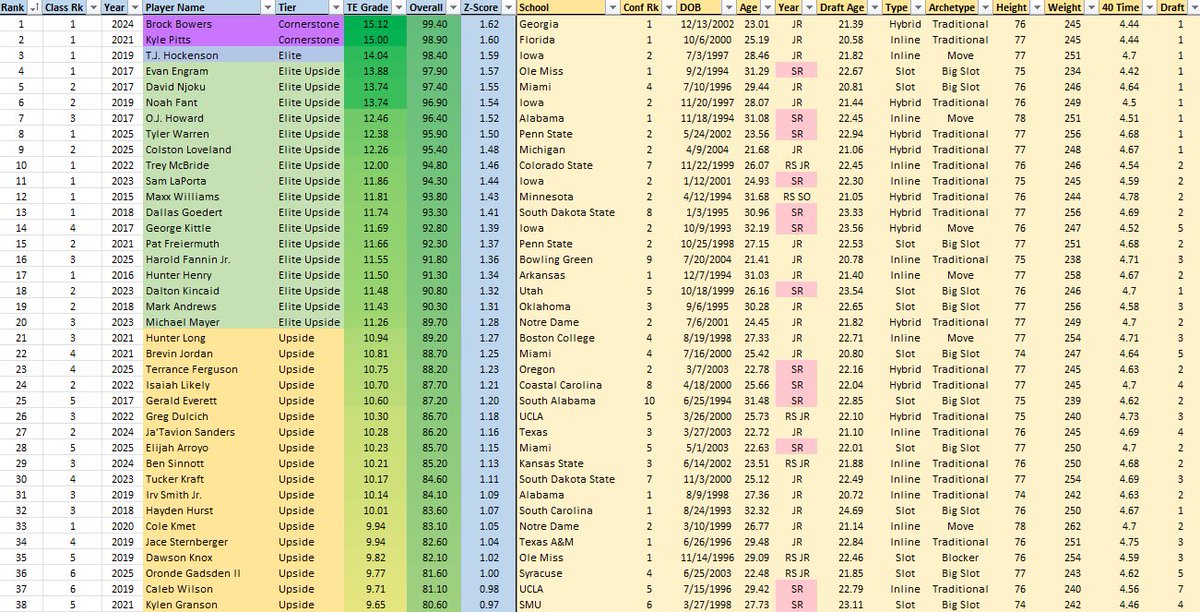The width and height of the screenshot is (1200, 612).
Task: Select the Dalton Kincaid cell
Action: pos(208,292)
